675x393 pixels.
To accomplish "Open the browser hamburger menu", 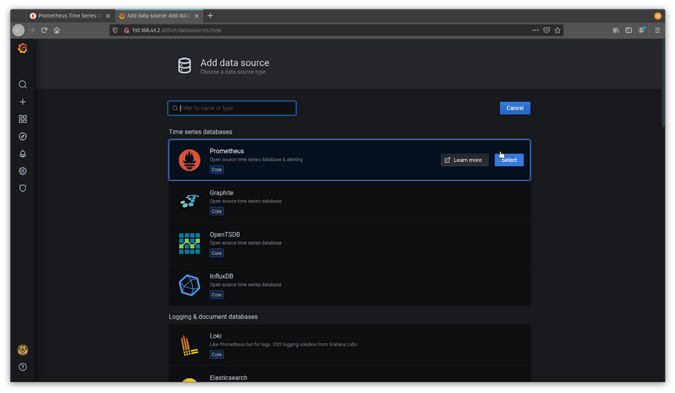I will click(x=657, y=30).
